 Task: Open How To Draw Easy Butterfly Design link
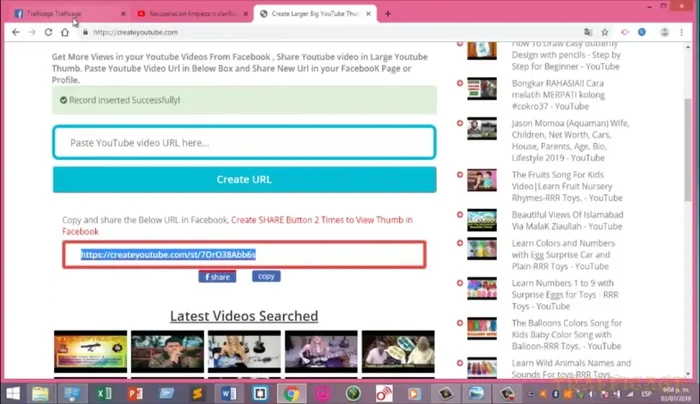(566, 55)
